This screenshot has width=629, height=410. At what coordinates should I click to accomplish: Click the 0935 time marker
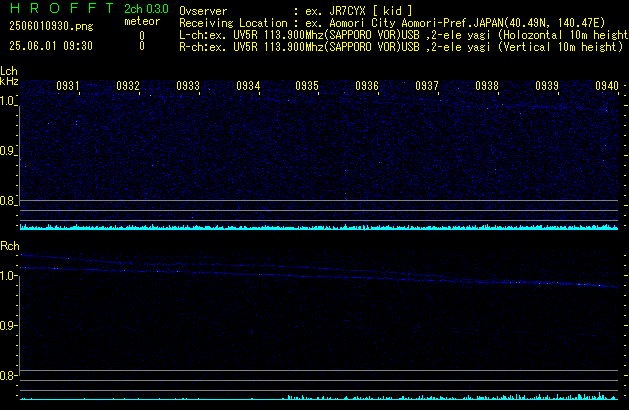click(307, 86)
